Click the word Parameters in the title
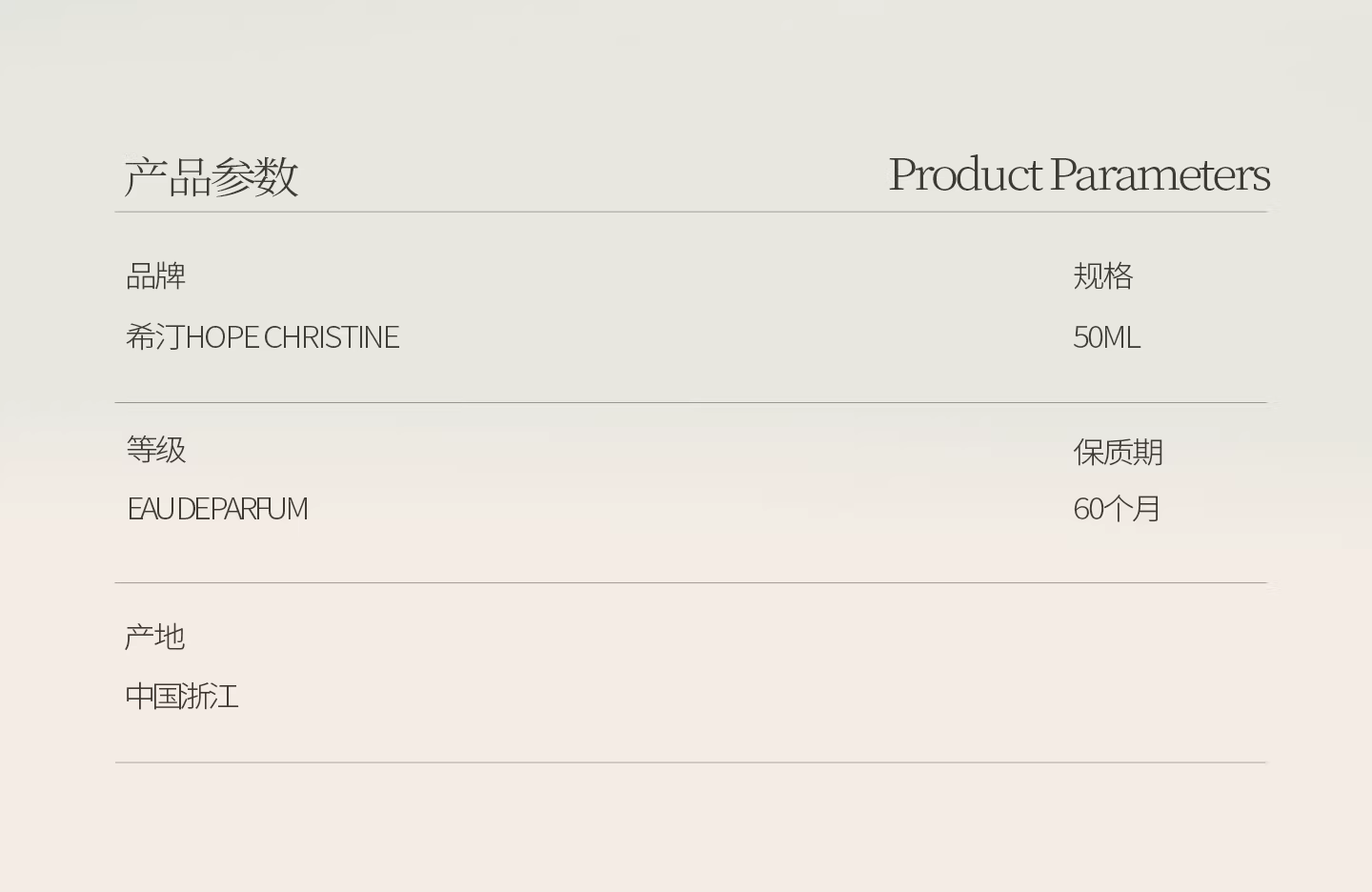This screenshot has height=892, width=1372. [x=1160, y=175]
